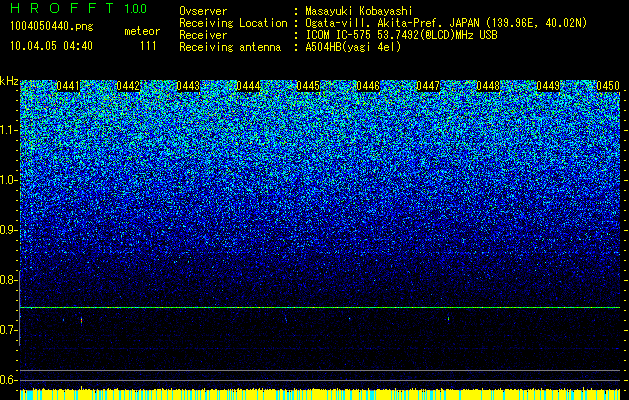Click the 0441 time marker
The width and height of the screenshot is (629, 400).
point(68,86)
